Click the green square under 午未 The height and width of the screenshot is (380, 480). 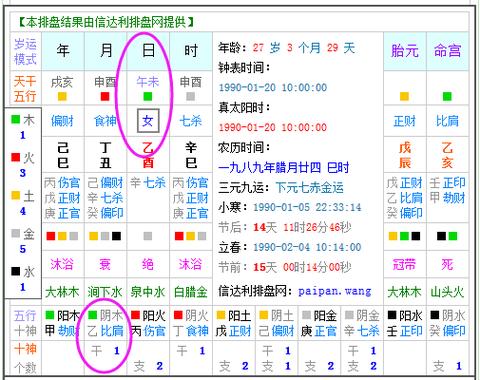coord(148,96)
